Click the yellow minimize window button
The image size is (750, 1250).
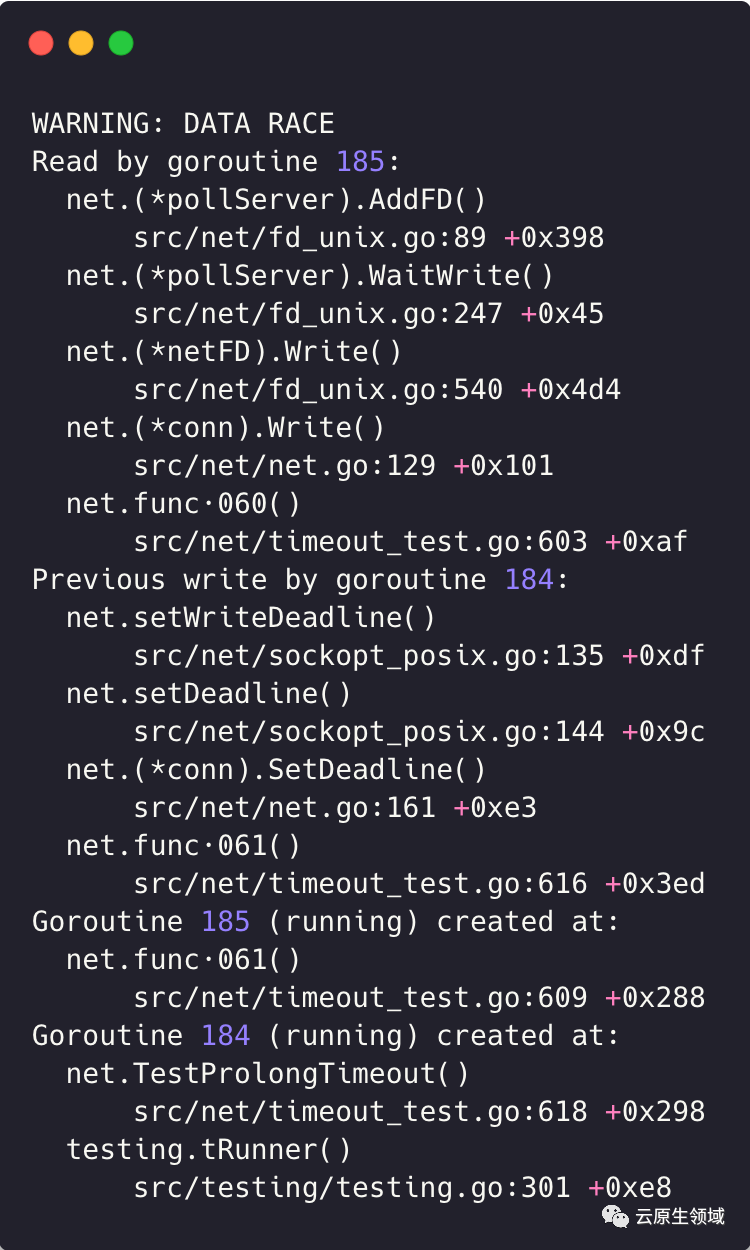coord(81,43)
